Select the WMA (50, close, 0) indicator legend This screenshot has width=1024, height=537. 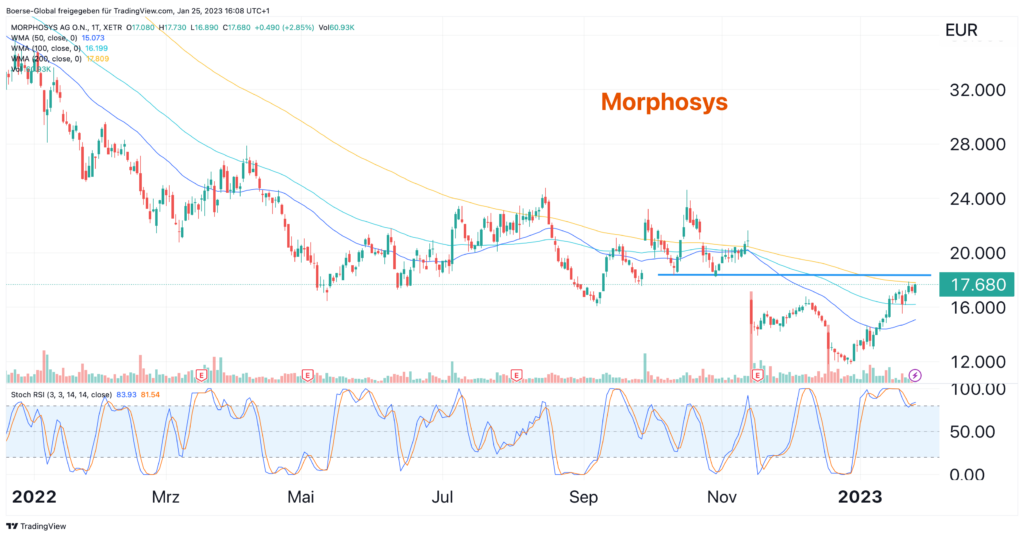[45, 38]
